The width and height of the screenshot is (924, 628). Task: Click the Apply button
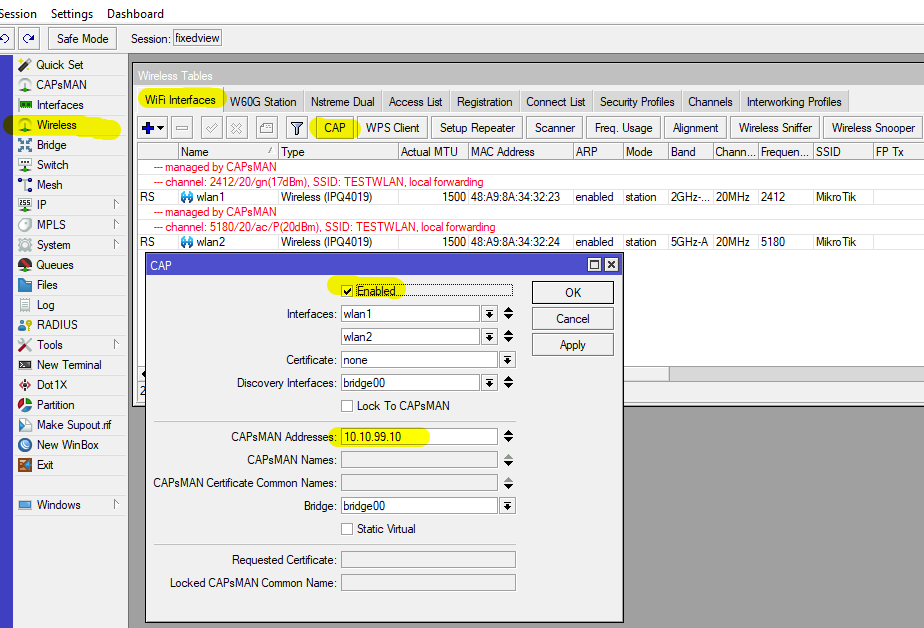click(x=572, y=345)
